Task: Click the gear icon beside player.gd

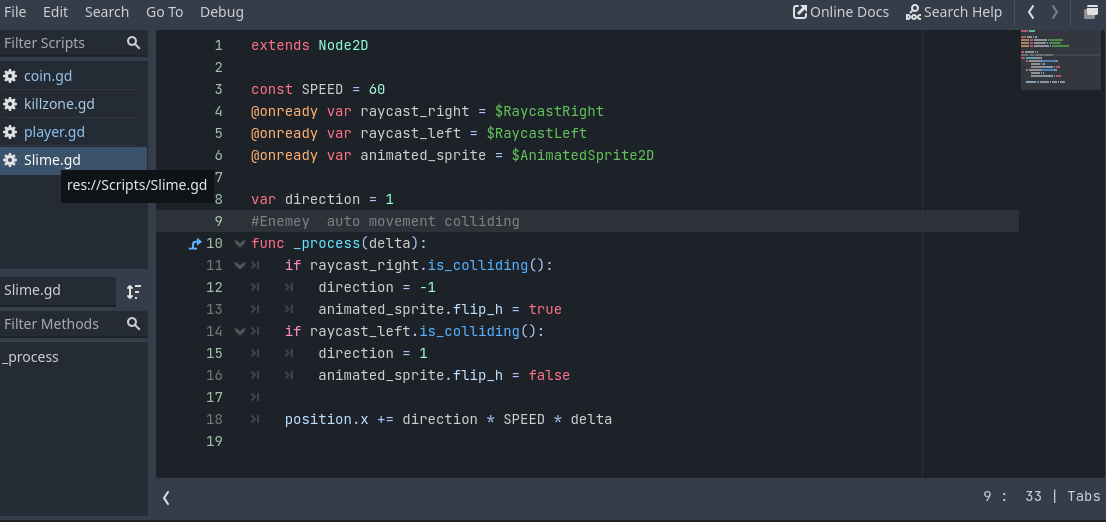Action: tap(10, 132)
